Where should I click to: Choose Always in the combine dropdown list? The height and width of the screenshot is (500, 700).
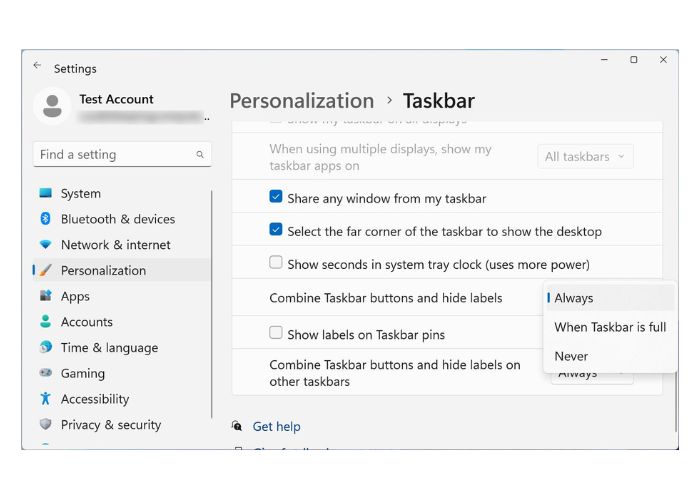point(574,298)
